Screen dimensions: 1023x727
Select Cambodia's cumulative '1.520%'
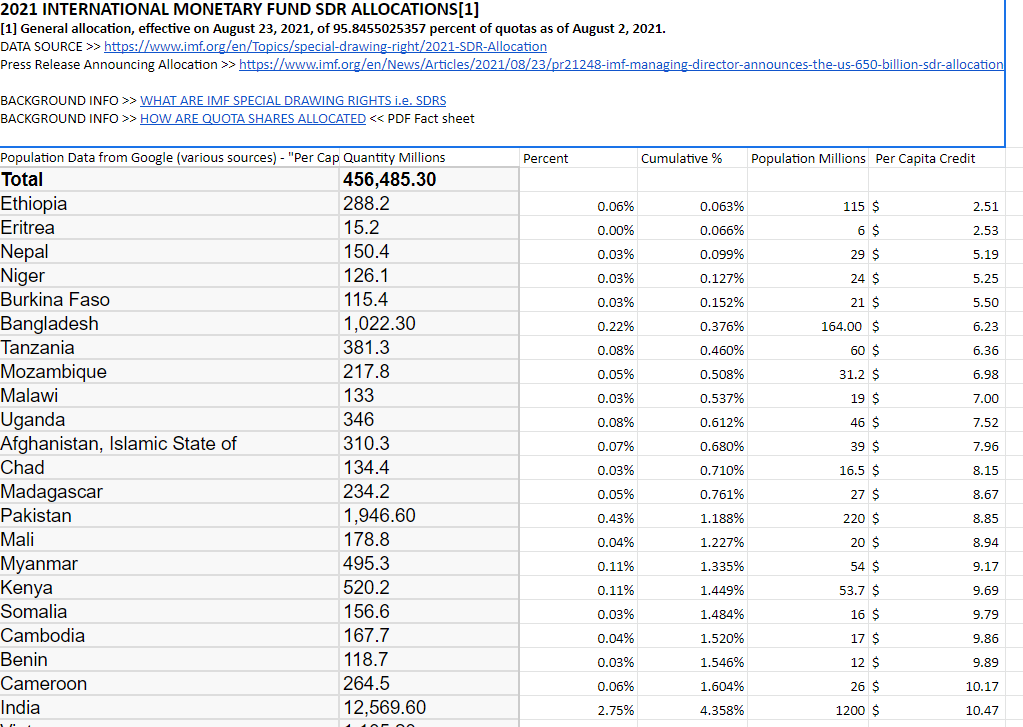coord(692,638)
